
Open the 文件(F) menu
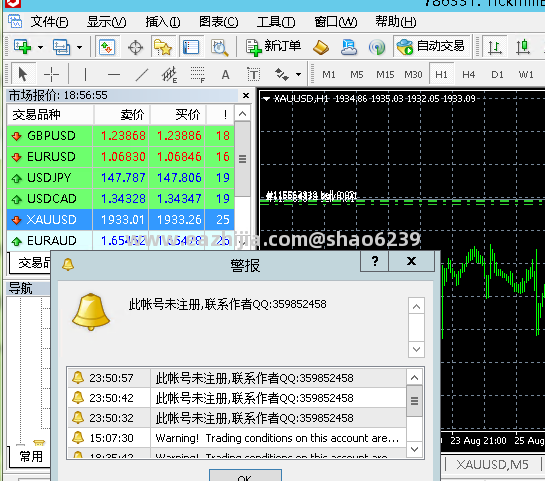[x=49, y=22]
